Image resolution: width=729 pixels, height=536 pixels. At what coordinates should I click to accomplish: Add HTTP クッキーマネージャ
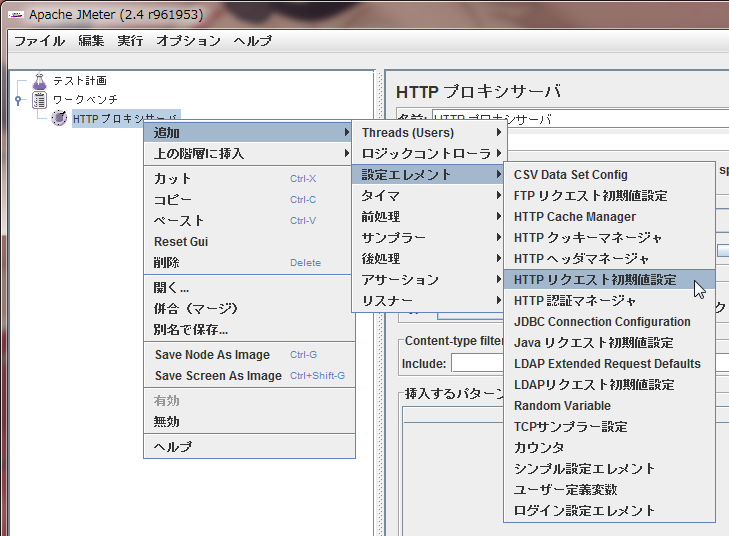[x=609, y=238]
